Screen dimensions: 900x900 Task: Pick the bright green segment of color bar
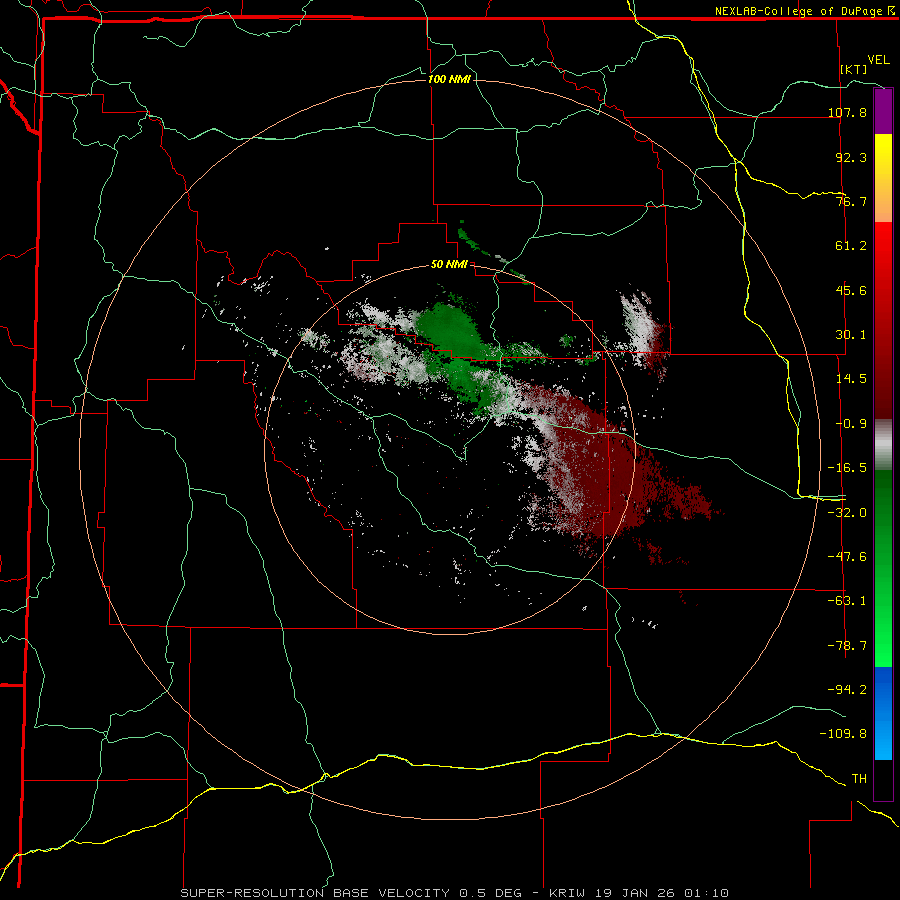[x=883, y=631]
